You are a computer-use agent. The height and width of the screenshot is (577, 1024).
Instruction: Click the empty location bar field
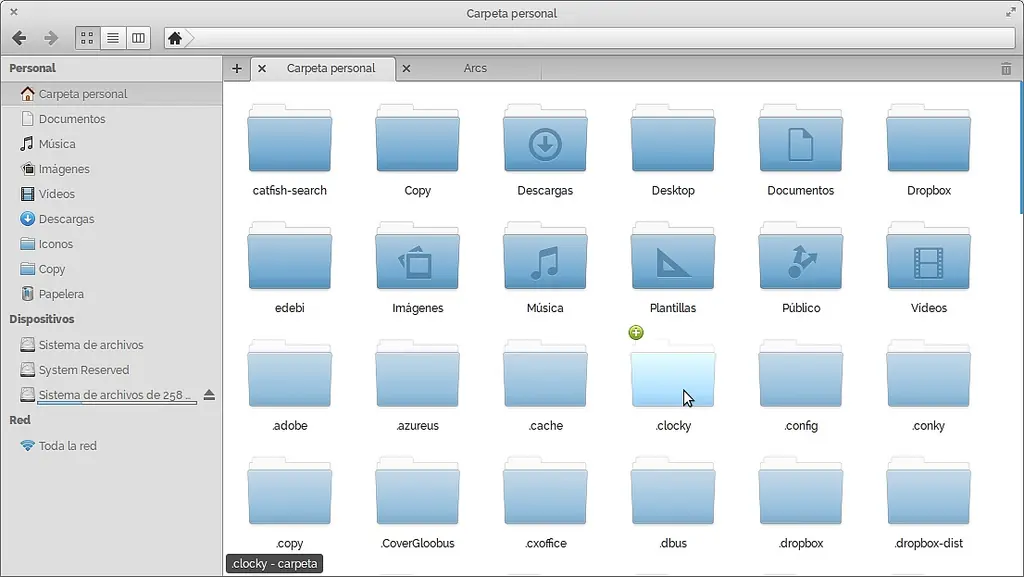pos(604,39)
